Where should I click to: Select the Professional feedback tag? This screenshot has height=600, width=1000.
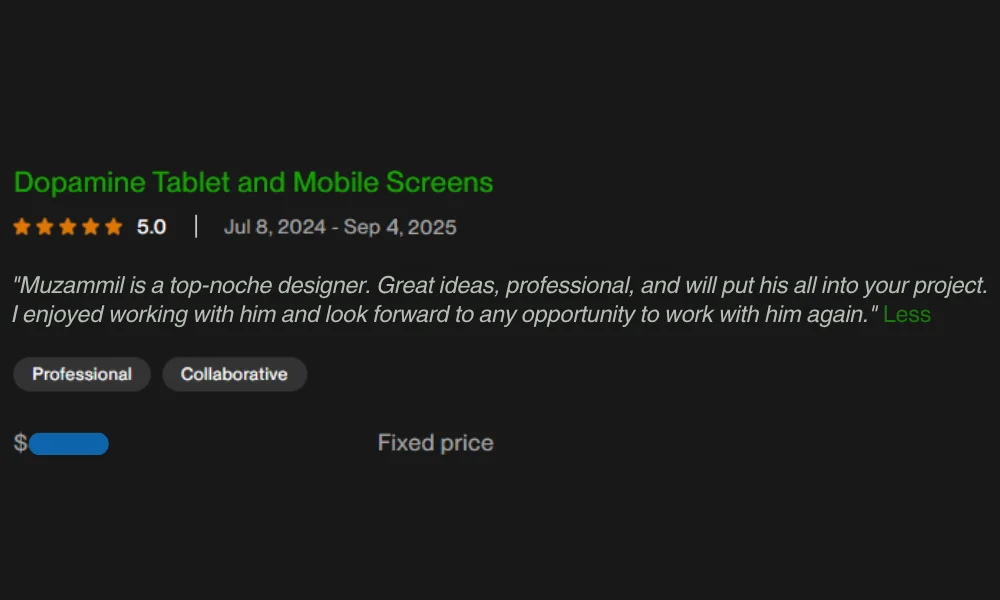point(82,374)
